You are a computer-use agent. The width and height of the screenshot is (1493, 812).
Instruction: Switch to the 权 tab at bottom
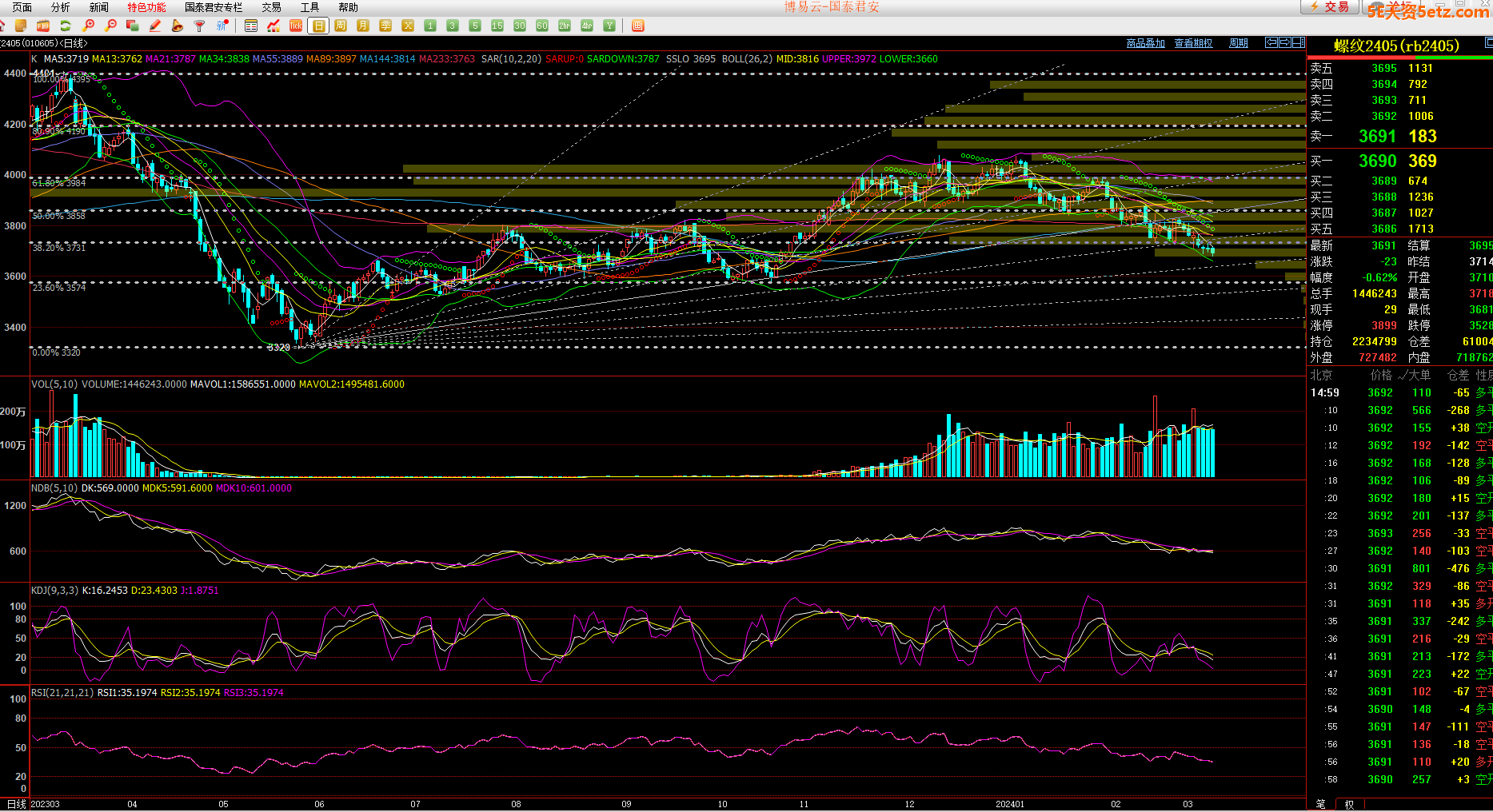click(1349, 804)
